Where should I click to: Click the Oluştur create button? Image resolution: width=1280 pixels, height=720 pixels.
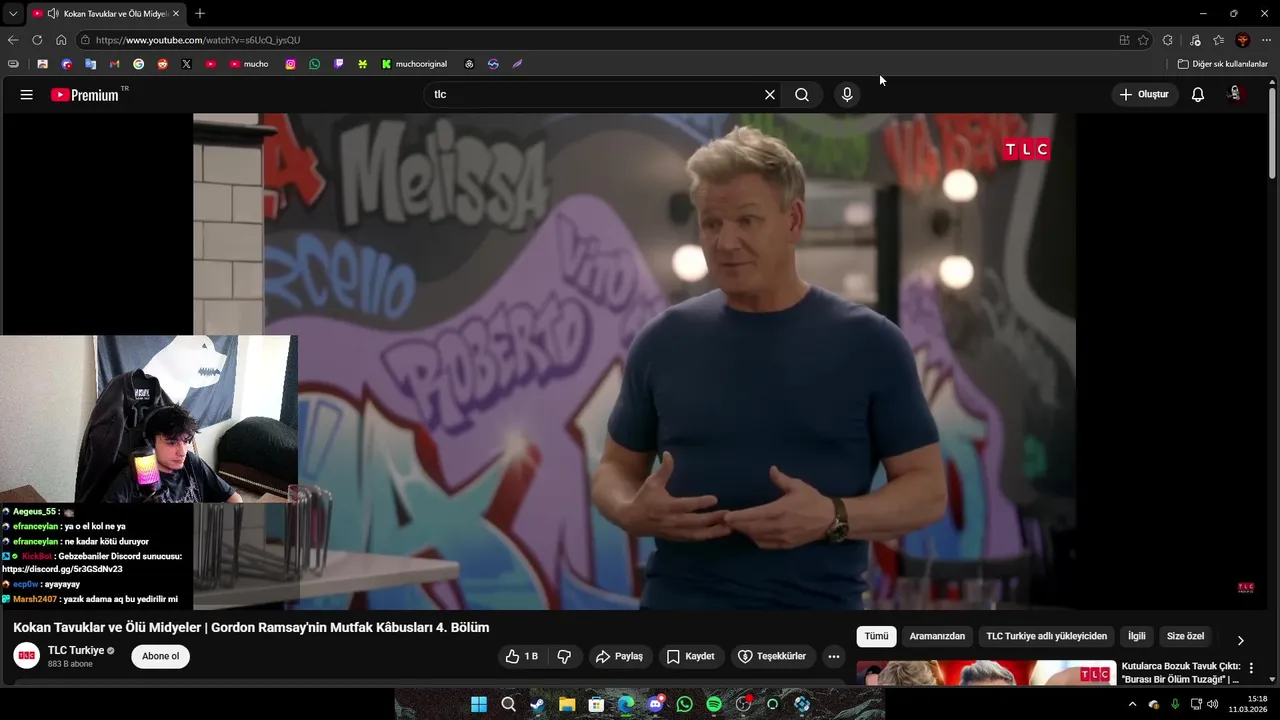pyautogui.click(x=1144, y=95)
